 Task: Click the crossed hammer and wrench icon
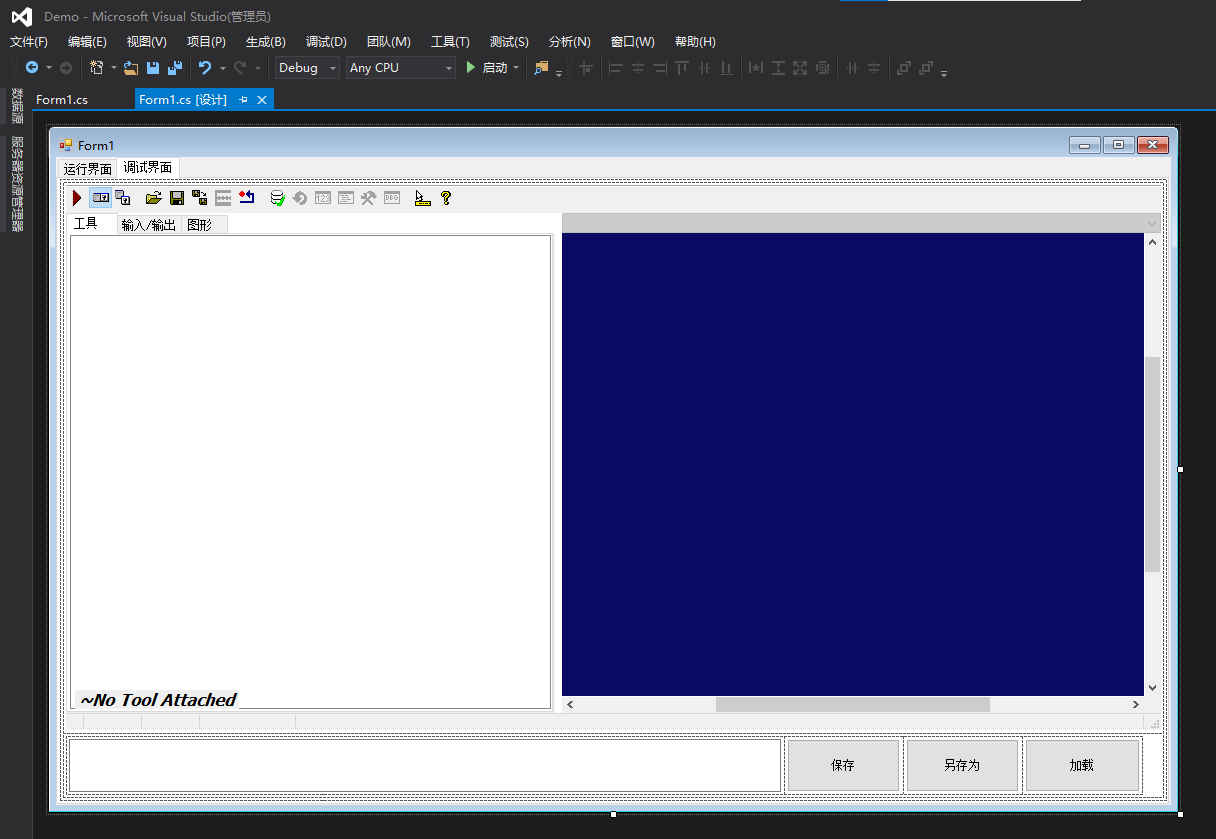pyautogui.click(x=369, y=198)
